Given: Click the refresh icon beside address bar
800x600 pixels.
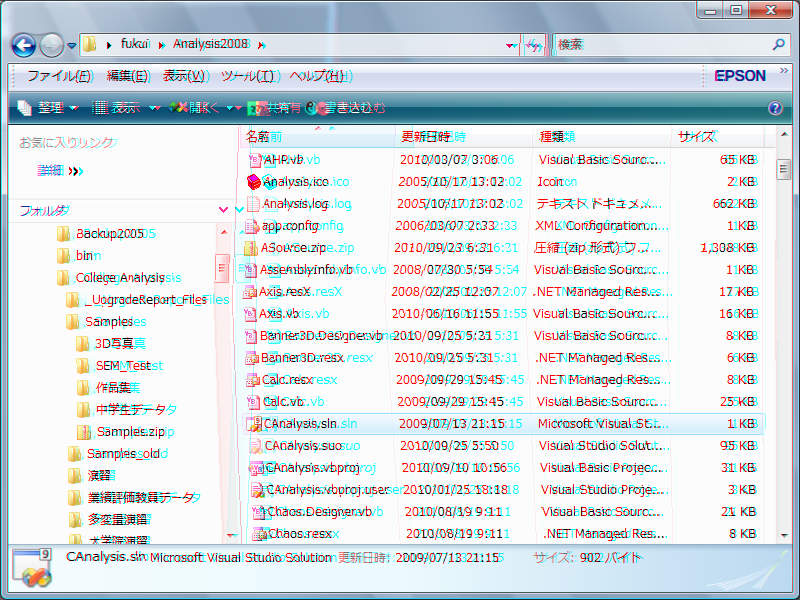Looking at the screenshot, I should tap(533, 45).
